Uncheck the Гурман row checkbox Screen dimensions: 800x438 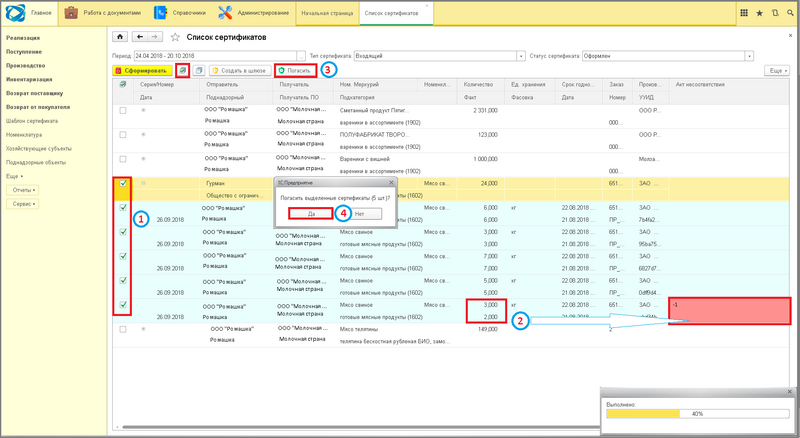pos(122,183)
